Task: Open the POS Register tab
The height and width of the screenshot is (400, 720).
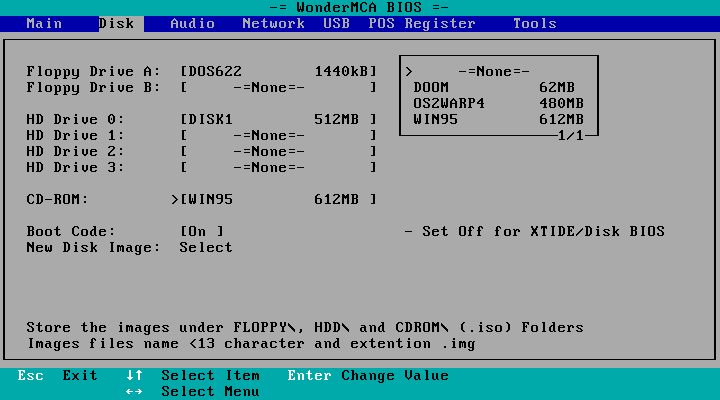Action: coord(422,23)
